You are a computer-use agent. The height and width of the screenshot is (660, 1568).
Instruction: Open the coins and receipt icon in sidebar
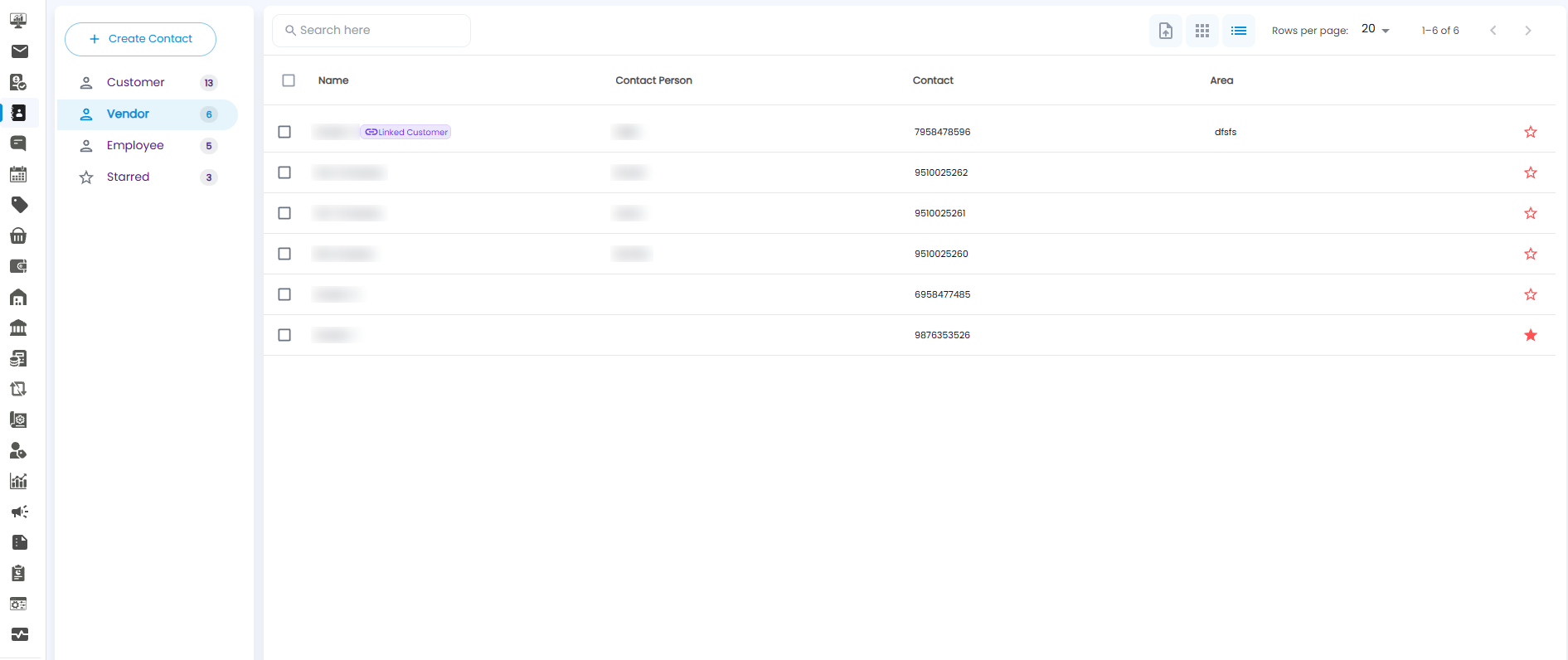[x=18, y=358]
